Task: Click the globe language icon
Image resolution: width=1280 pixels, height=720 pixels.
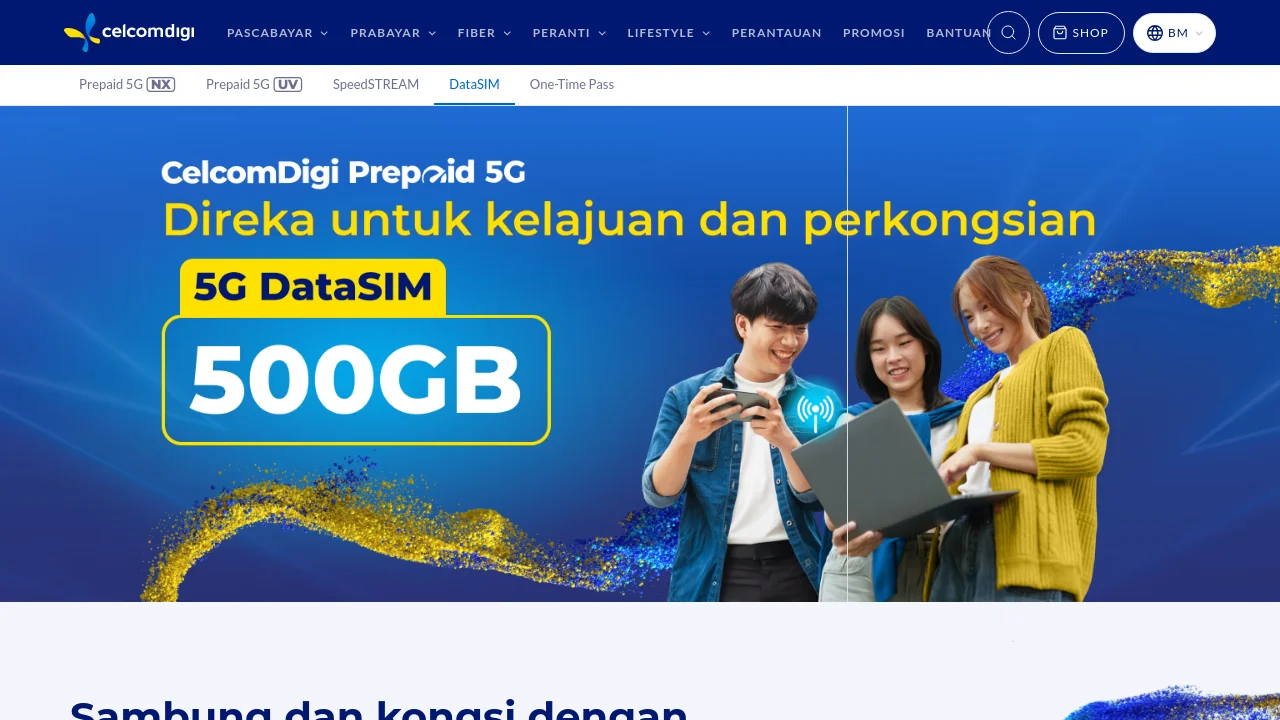Action: 1155,33
